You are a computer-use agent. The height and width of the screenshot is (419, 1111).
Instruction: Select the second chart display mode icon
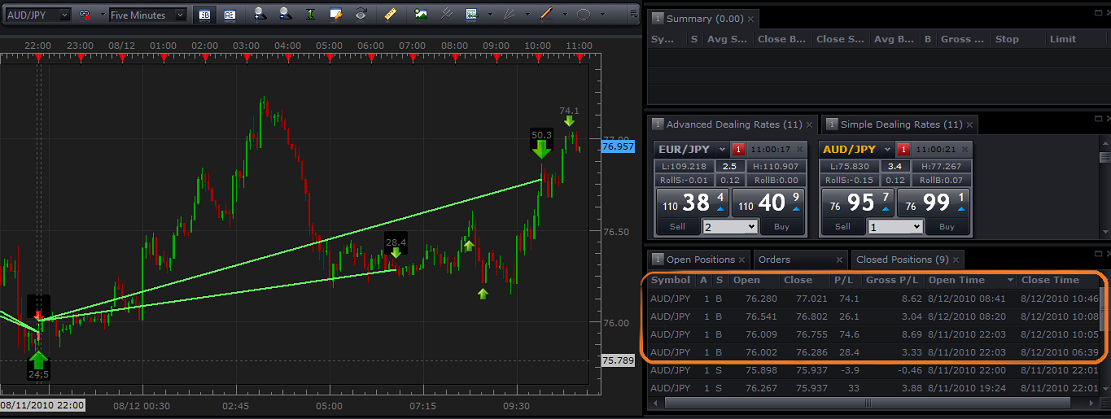[229, 14]
